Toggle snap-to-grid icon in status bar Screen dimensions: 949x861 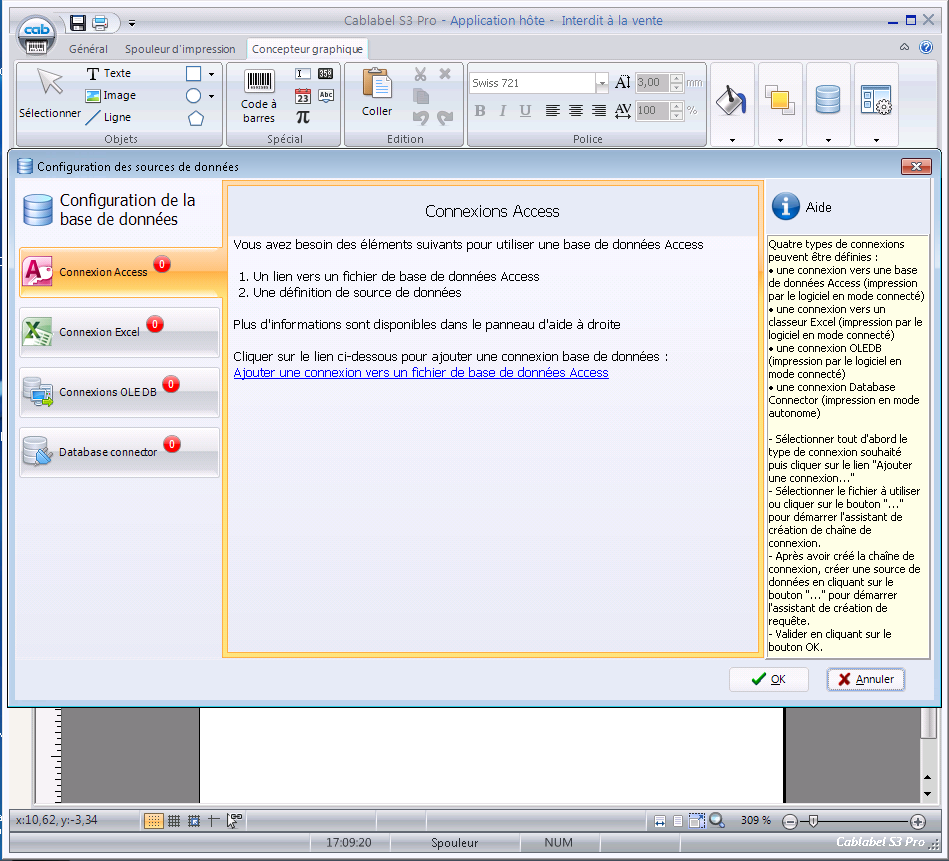point(194,820)
